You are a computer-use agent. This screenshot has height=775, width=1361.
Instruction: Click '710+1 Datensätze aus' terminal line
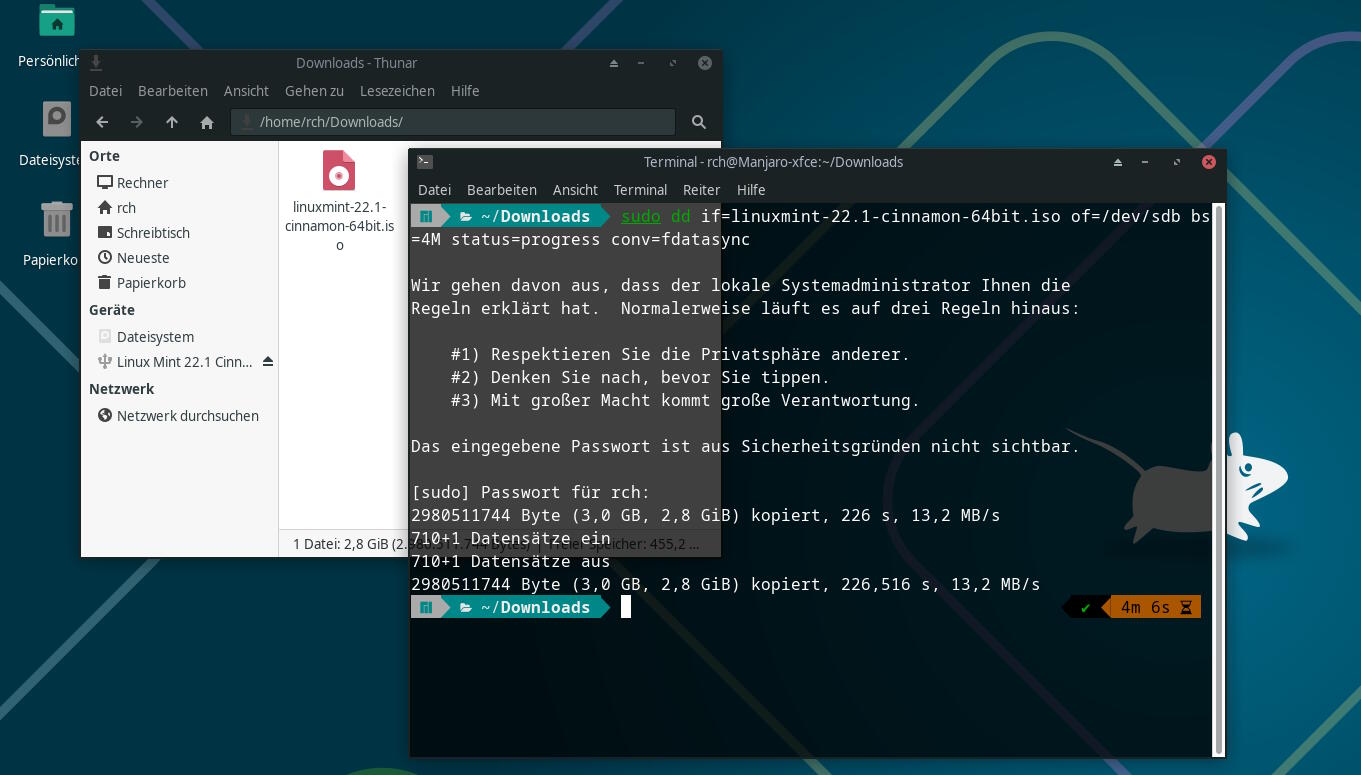point(510,561)
